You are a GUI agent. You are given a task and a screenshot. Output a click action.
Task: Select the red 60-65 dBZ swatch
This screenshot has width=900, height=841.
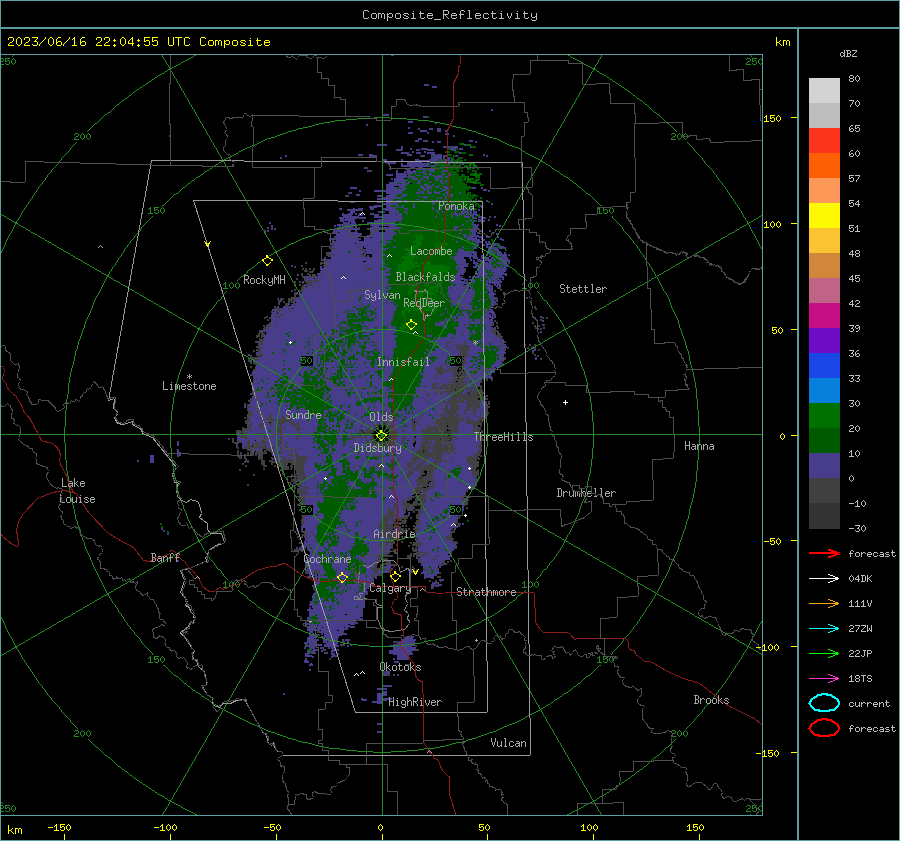[x=824, y=141]
